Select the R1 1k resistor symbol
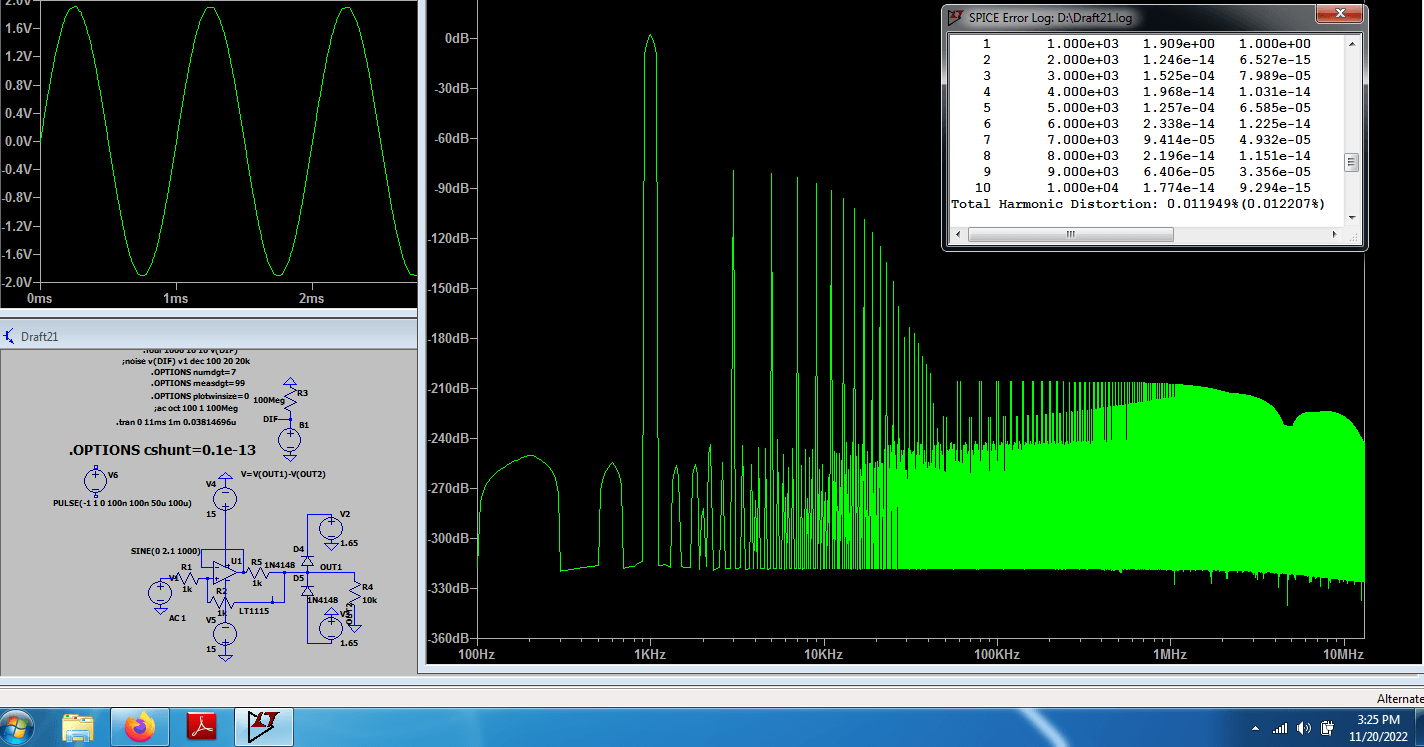Screen dimensions: 1424x747 (187, 578)
